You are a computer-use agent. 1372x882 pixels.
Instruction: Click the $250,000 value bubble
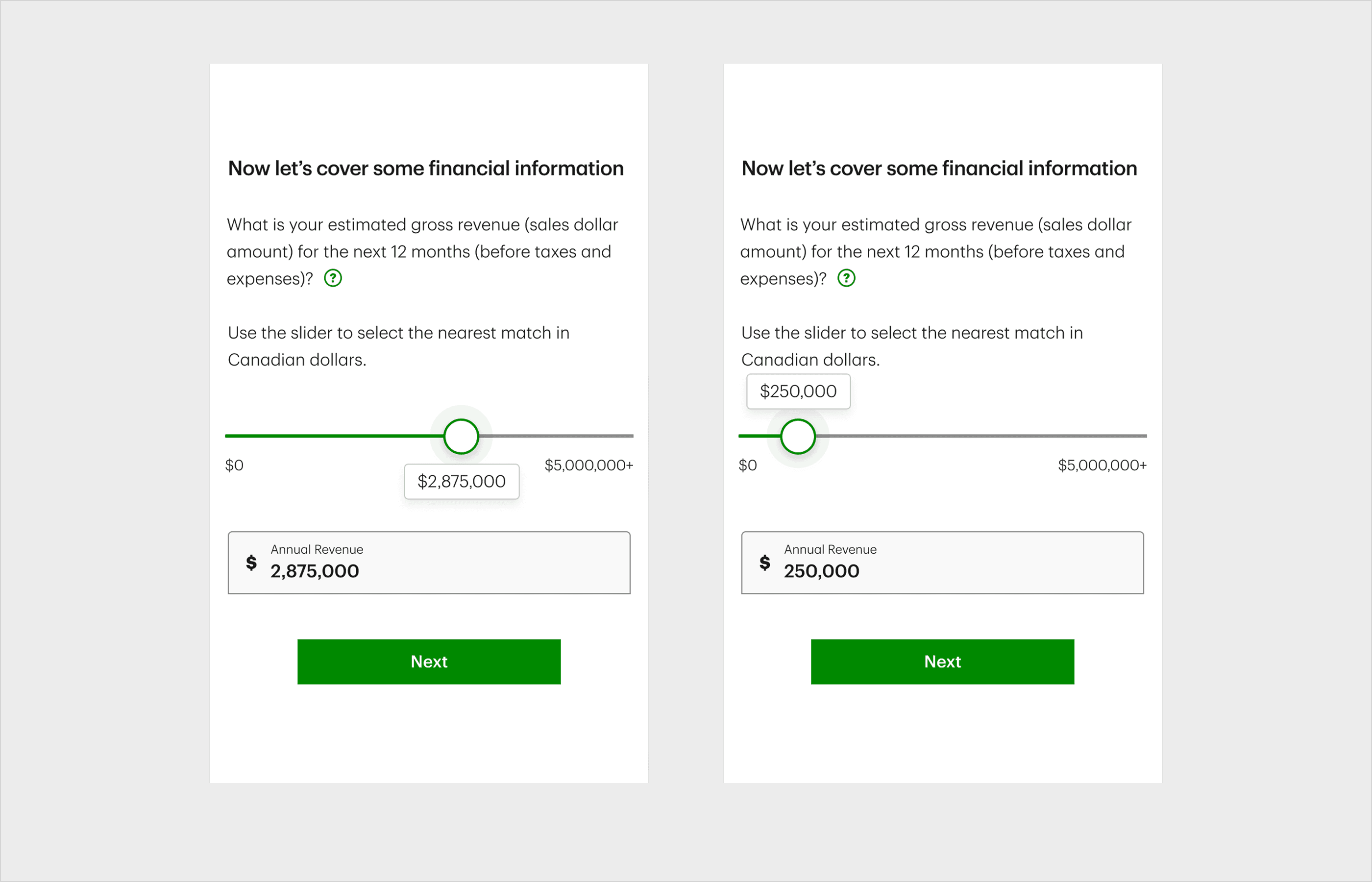(x=798, y=391)
